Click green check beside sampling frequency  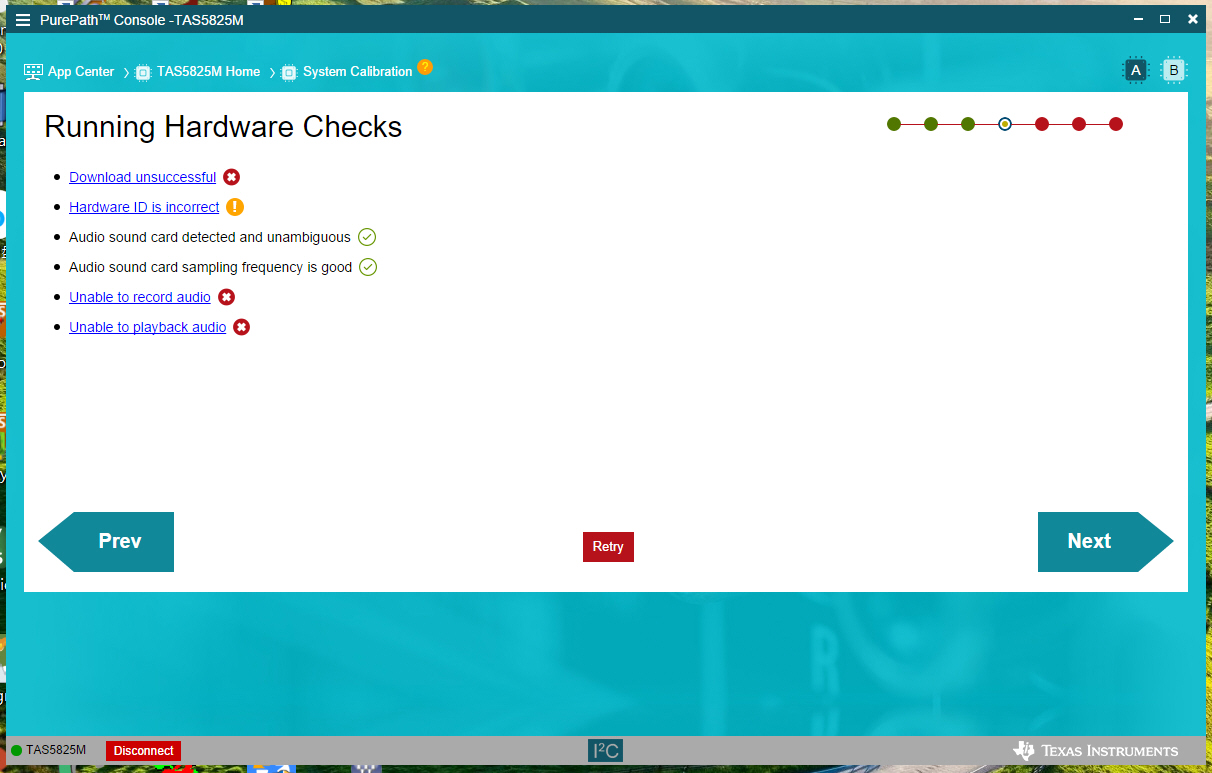pos(368,267)
